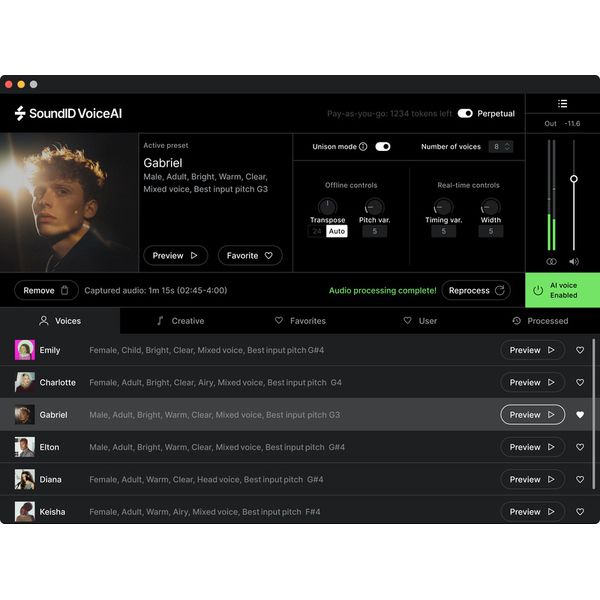Preview the Elton voice
This screenshot has height=600, width=600.
(532, 447)
